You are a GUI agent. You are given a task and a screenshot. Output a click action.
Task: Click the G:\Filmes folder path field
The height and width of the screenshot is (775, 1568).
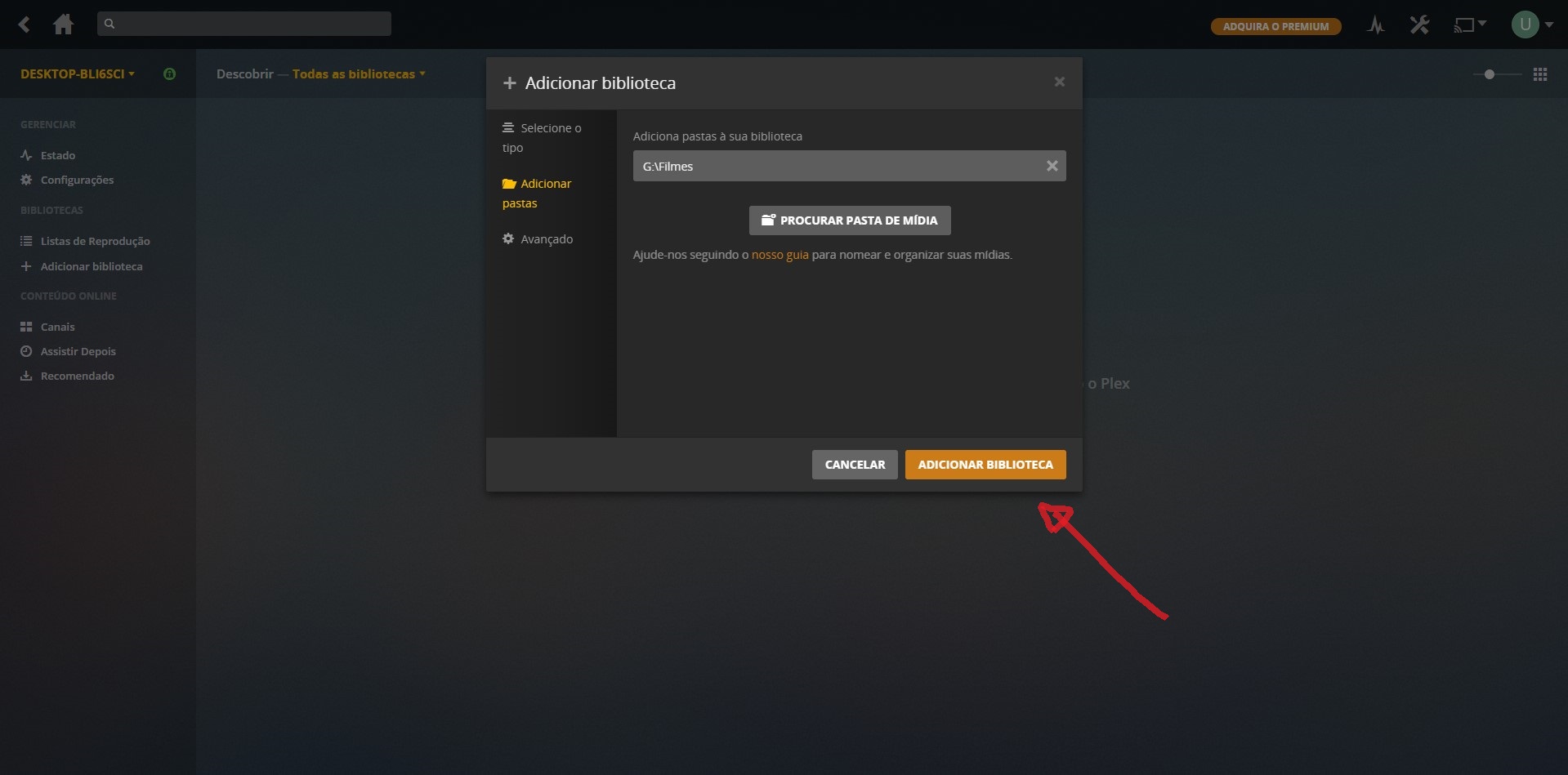click(850, 166)
